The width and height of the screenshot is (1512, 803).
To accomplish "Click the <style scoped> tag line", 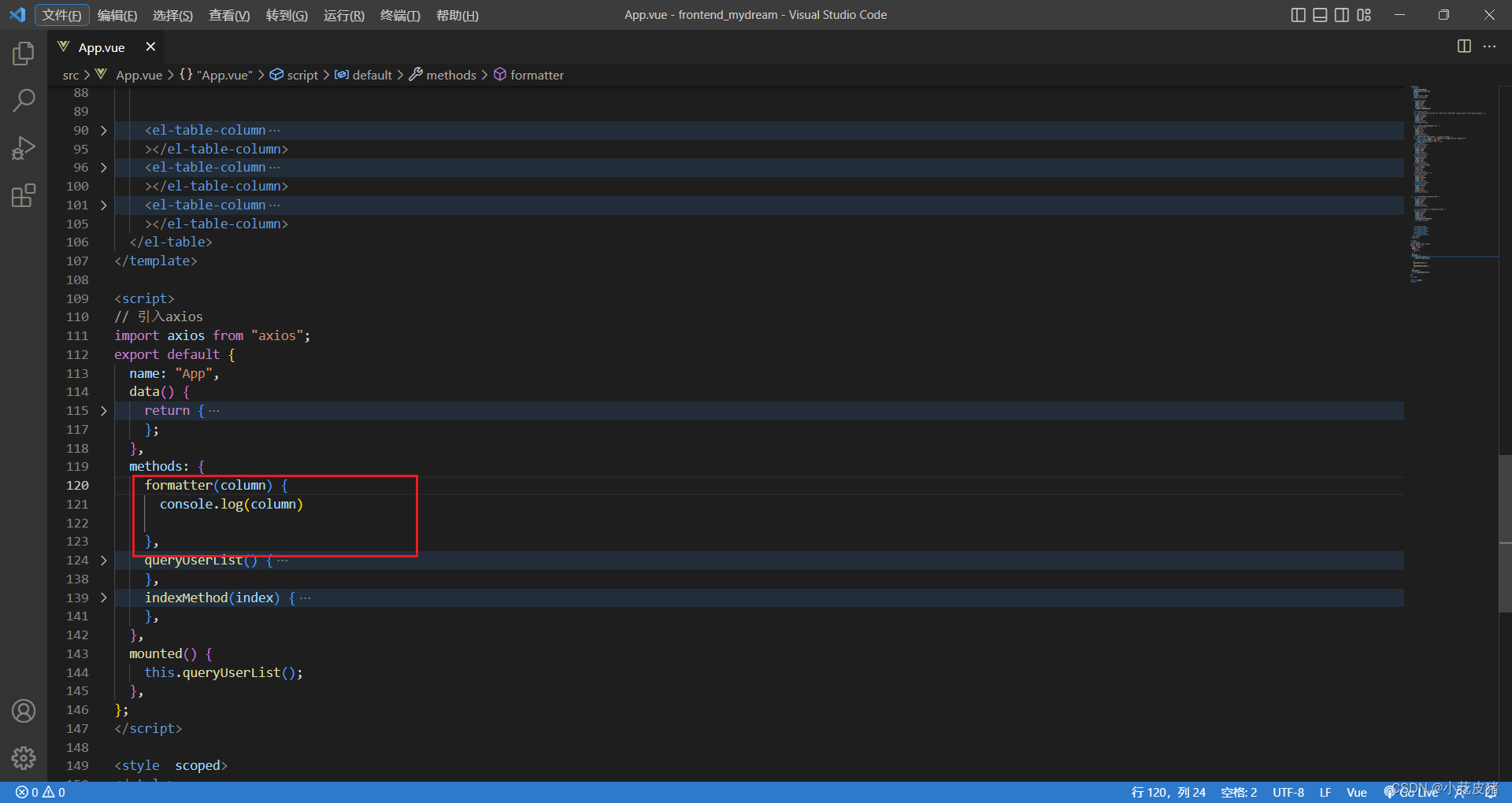I will [171, 766].
